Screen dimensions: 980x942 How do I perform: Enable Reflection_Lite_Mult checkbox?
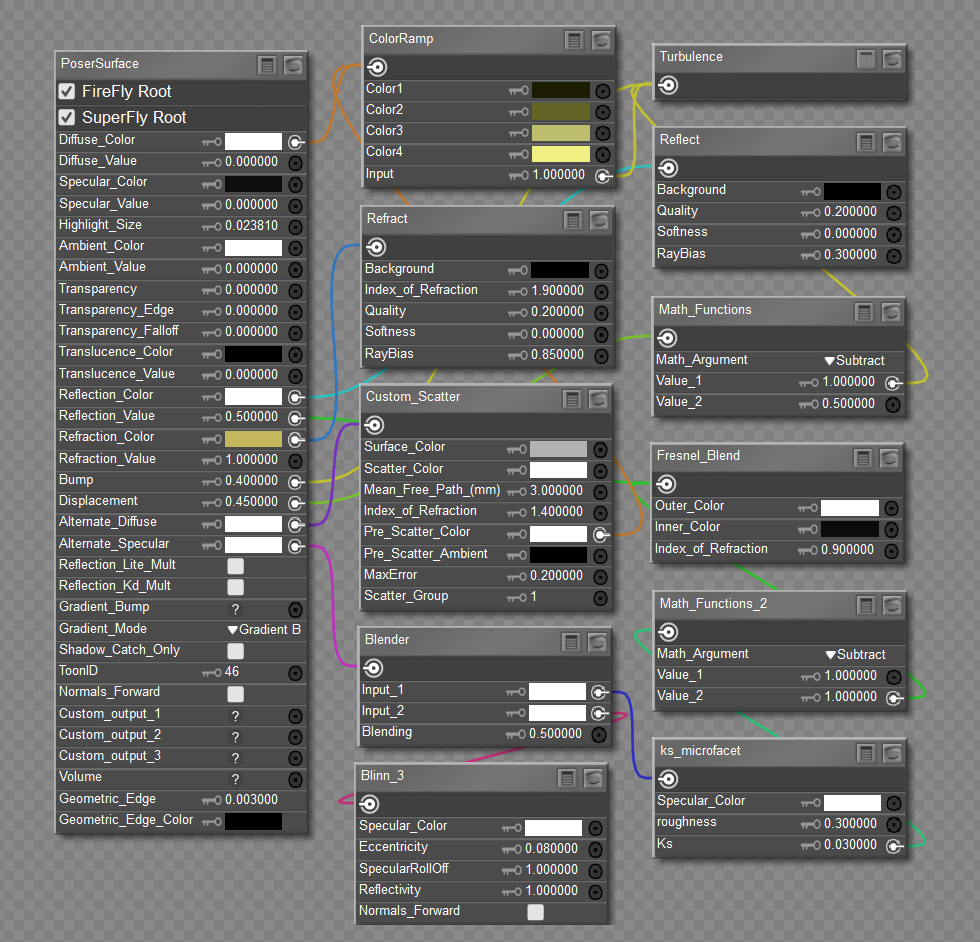[x=236, y=566]
